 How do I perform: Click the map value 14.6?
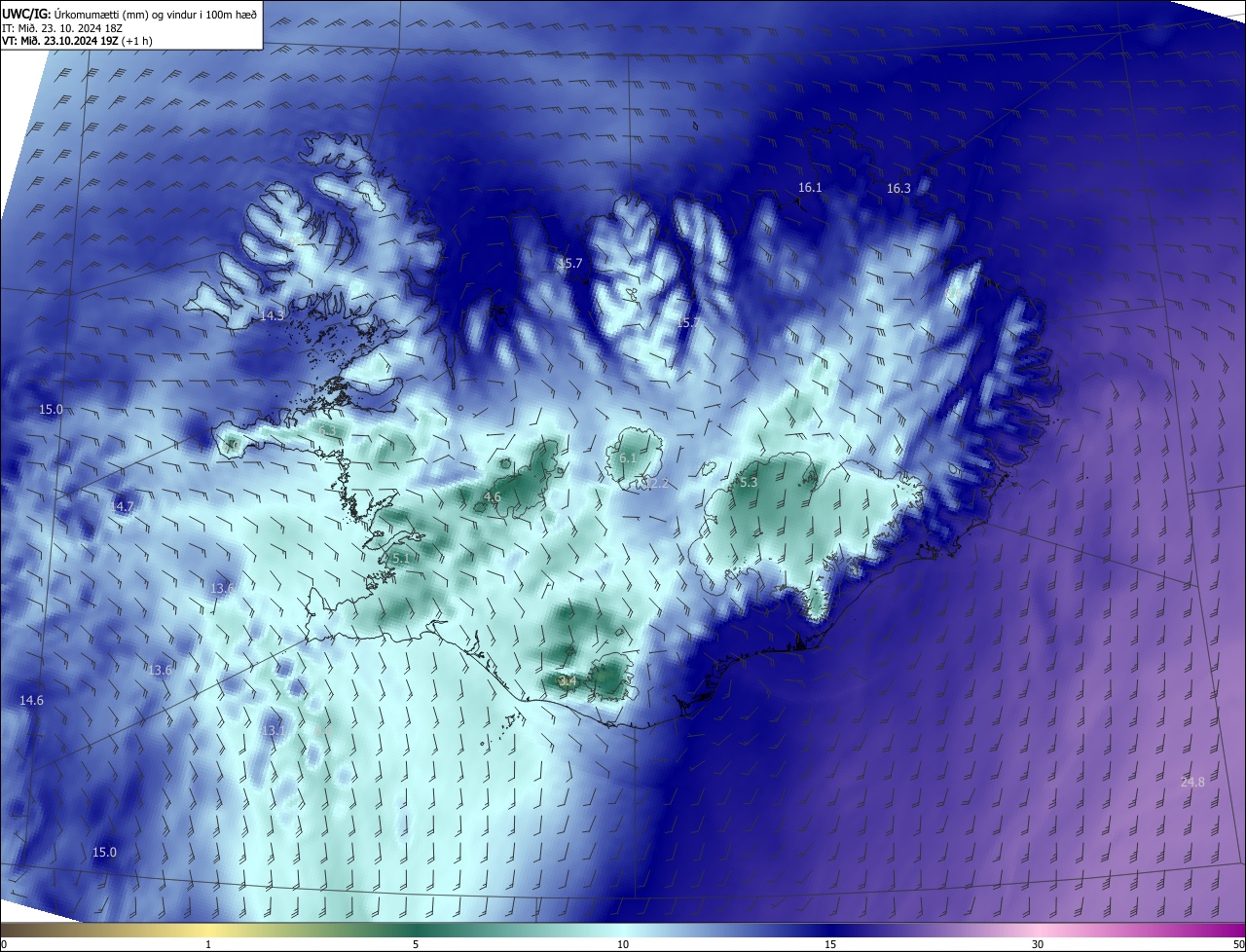[x=31, y=701]
